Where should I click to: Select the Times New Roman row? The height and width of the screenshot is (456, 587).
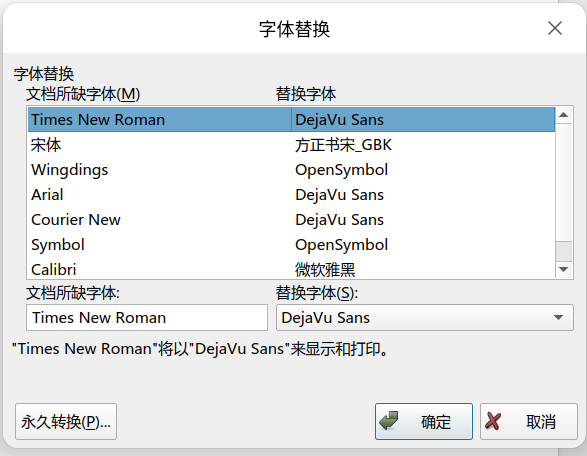point(291,119)
